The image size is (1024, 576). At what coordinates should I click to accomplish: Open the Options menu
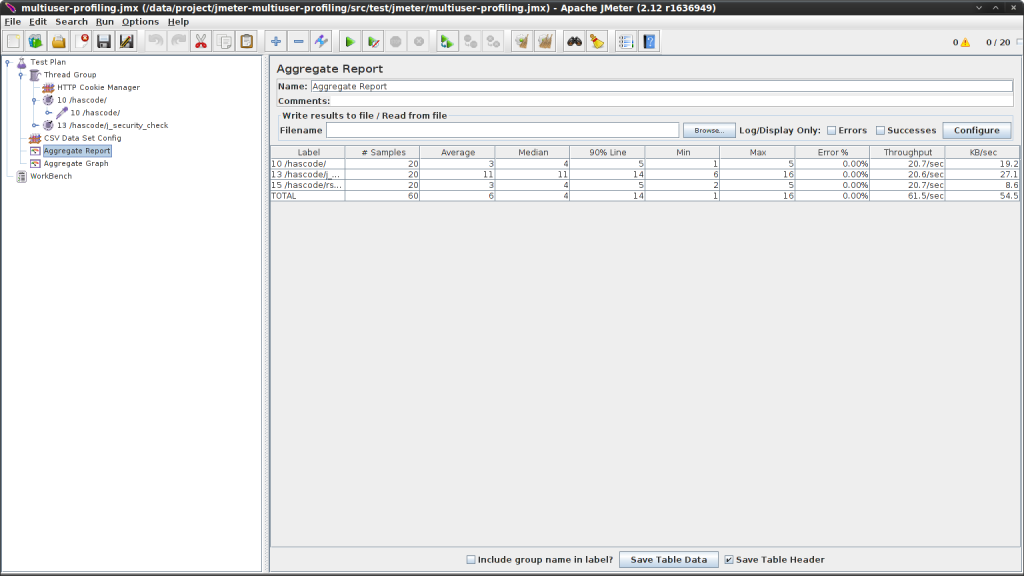pos(140,21)
